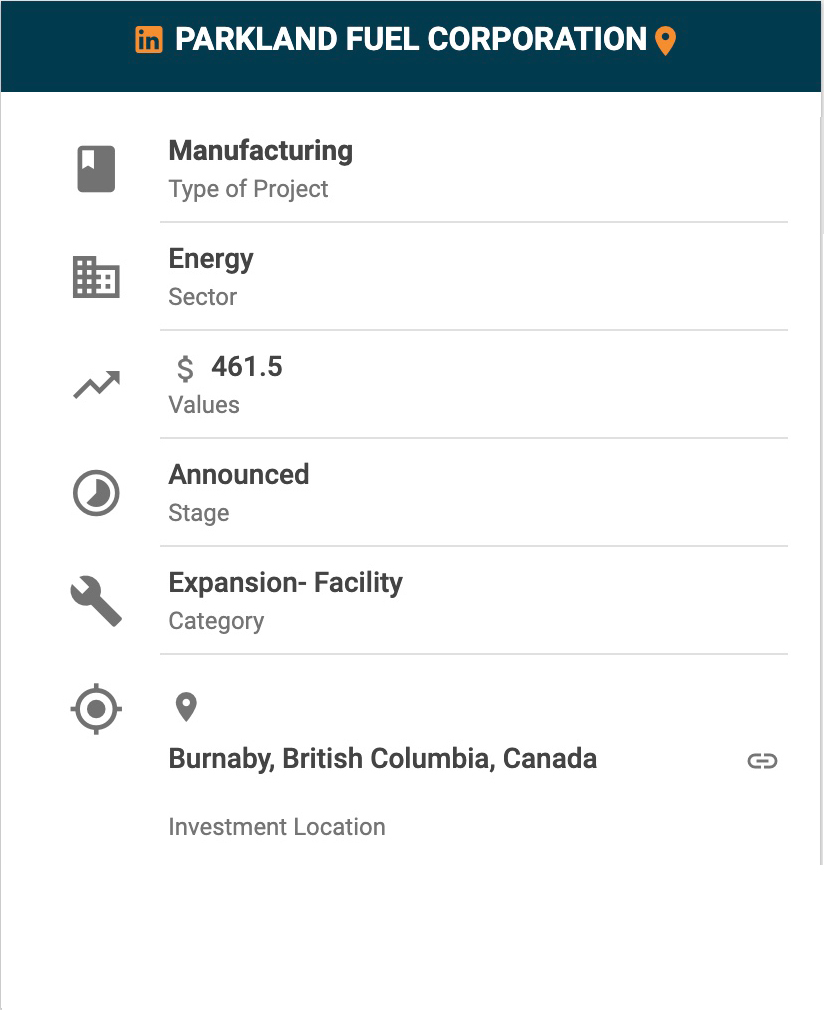Click the Investment Location label

(277, 827)
